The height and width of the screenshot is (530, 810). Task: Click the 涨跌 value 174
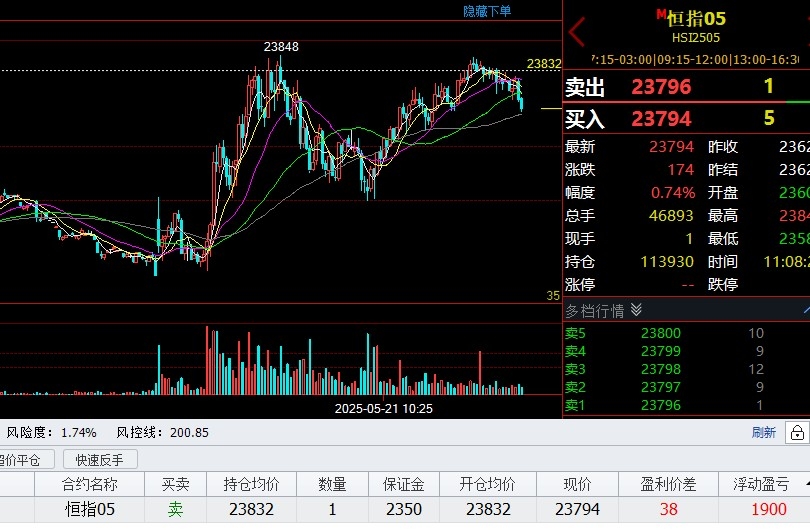681,169
